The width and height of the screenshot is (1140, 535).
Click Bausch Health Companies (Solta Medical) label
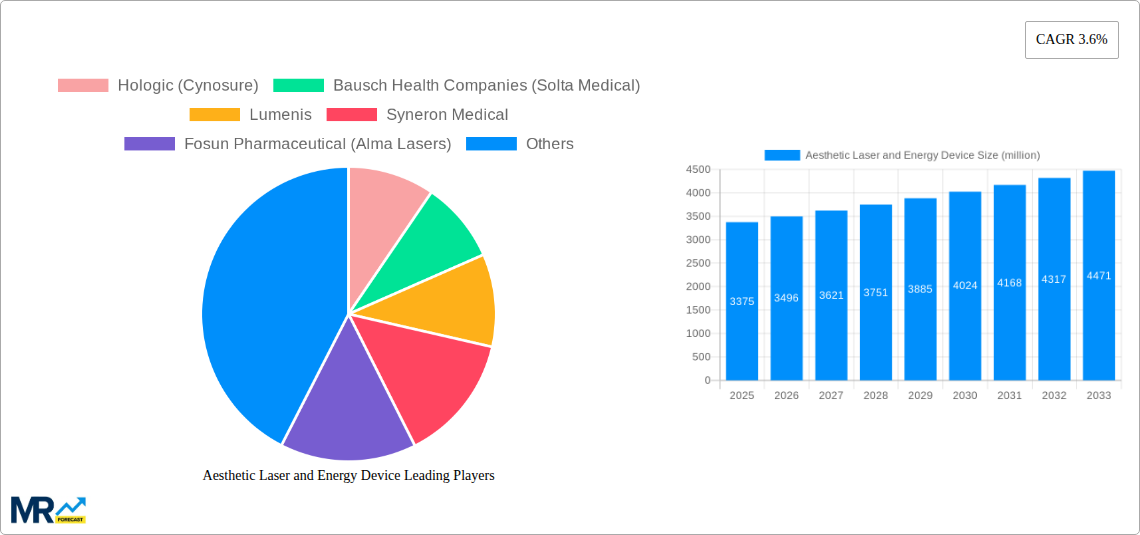pyautogui.click(x=486, y=85)
